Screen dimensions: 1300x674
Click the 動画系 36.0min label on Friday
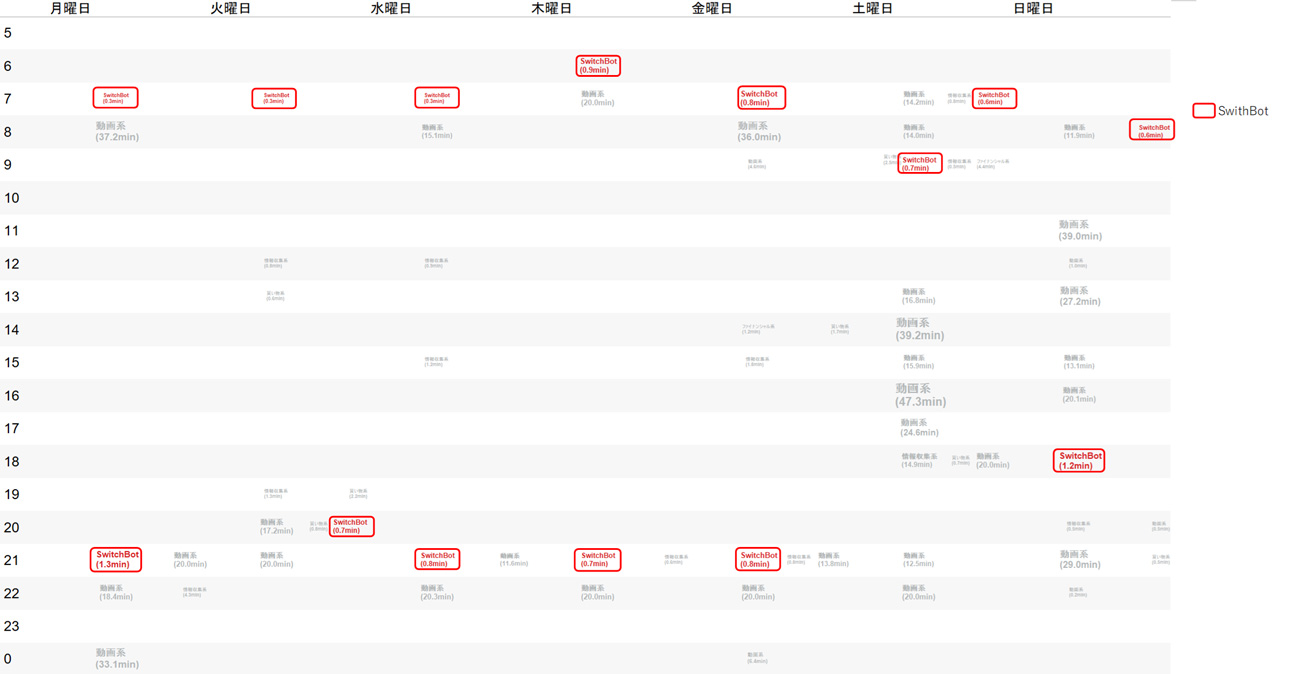pyautogui.click(x=759, y=132)
